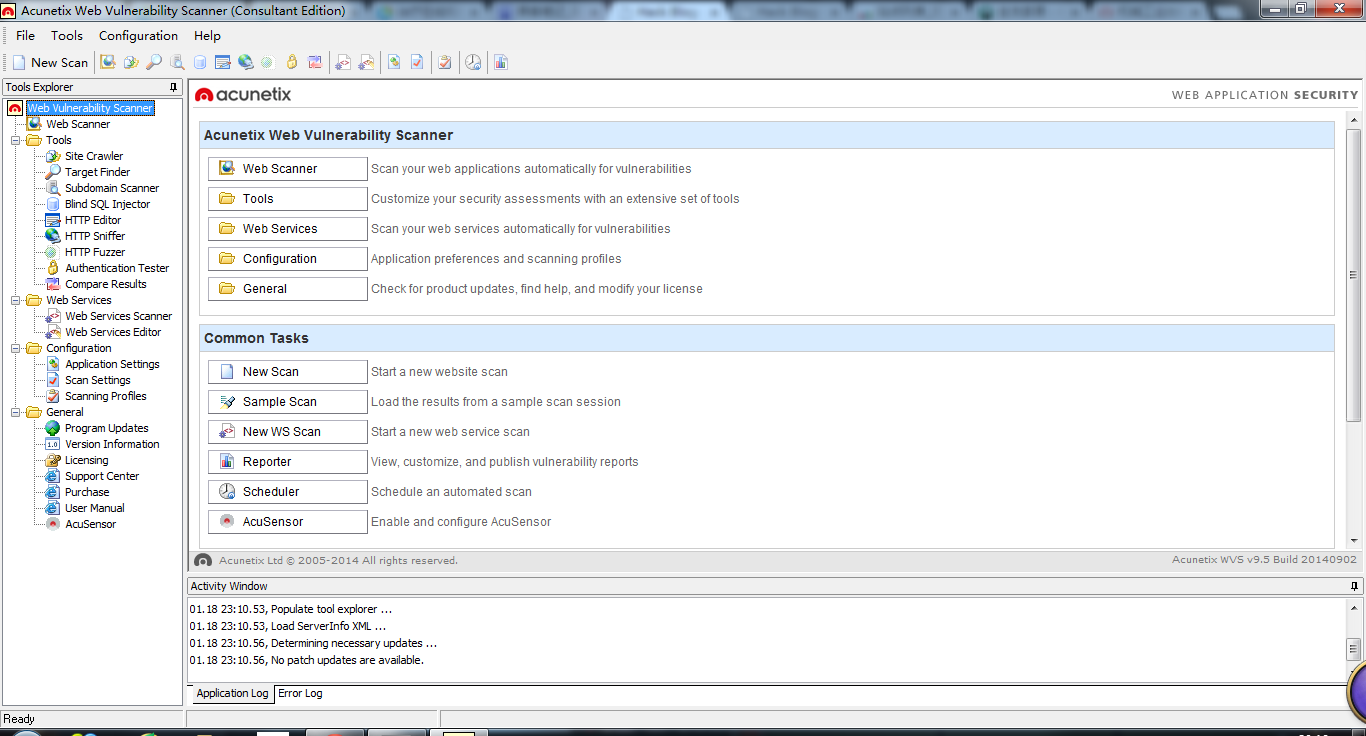Viewport: 1366px width, 736px height.
Task: Click Web Services button in main panel
Action: (288, 229)
